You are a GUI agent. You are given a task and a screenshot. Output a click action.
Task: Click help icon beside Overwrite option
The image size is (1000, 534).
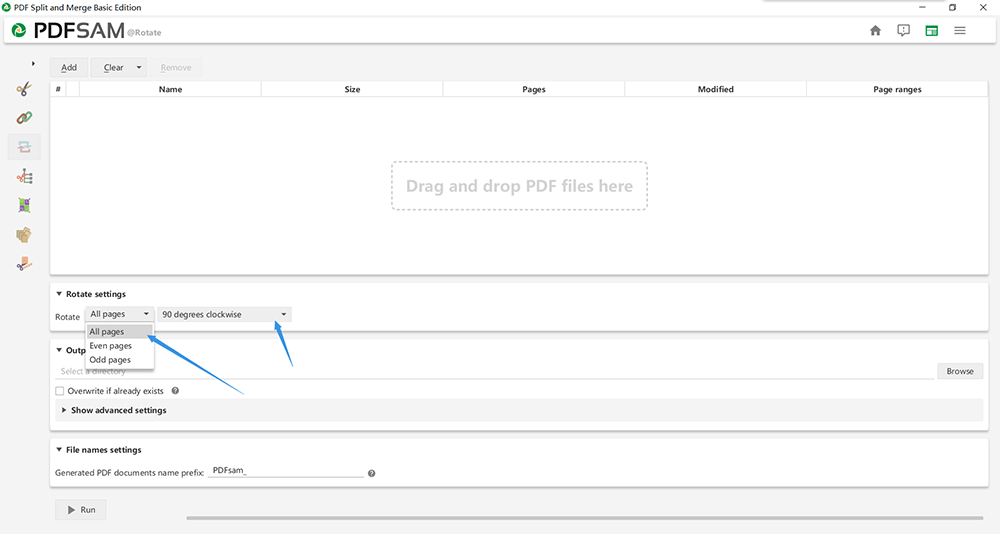click(175, 391)
